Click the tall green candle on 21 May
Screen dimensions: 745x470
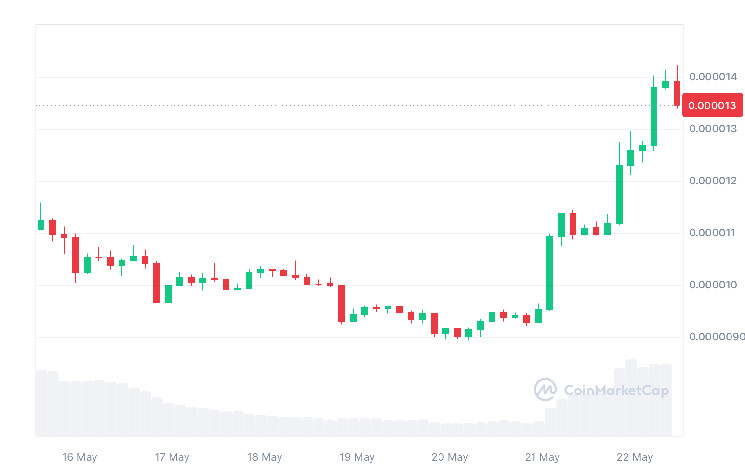pyautogui.click(x=549, y=272)
